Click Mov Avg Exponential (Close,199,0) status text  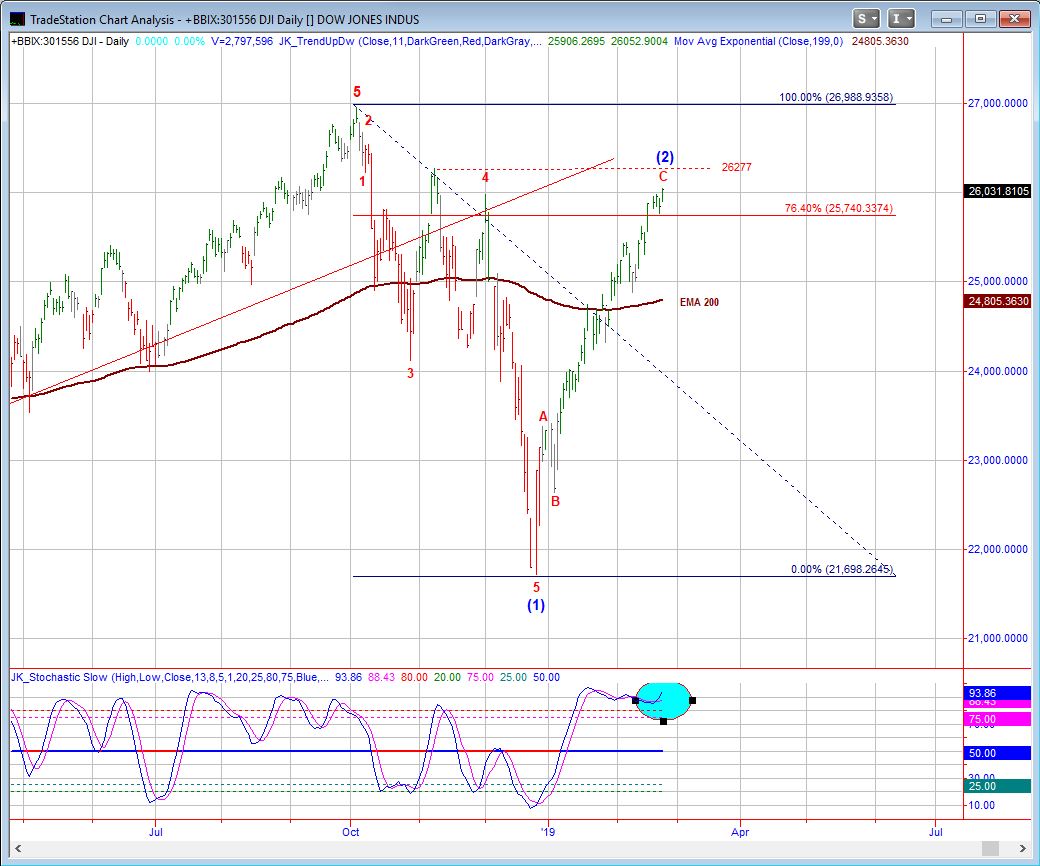click(x=758, y=41)
